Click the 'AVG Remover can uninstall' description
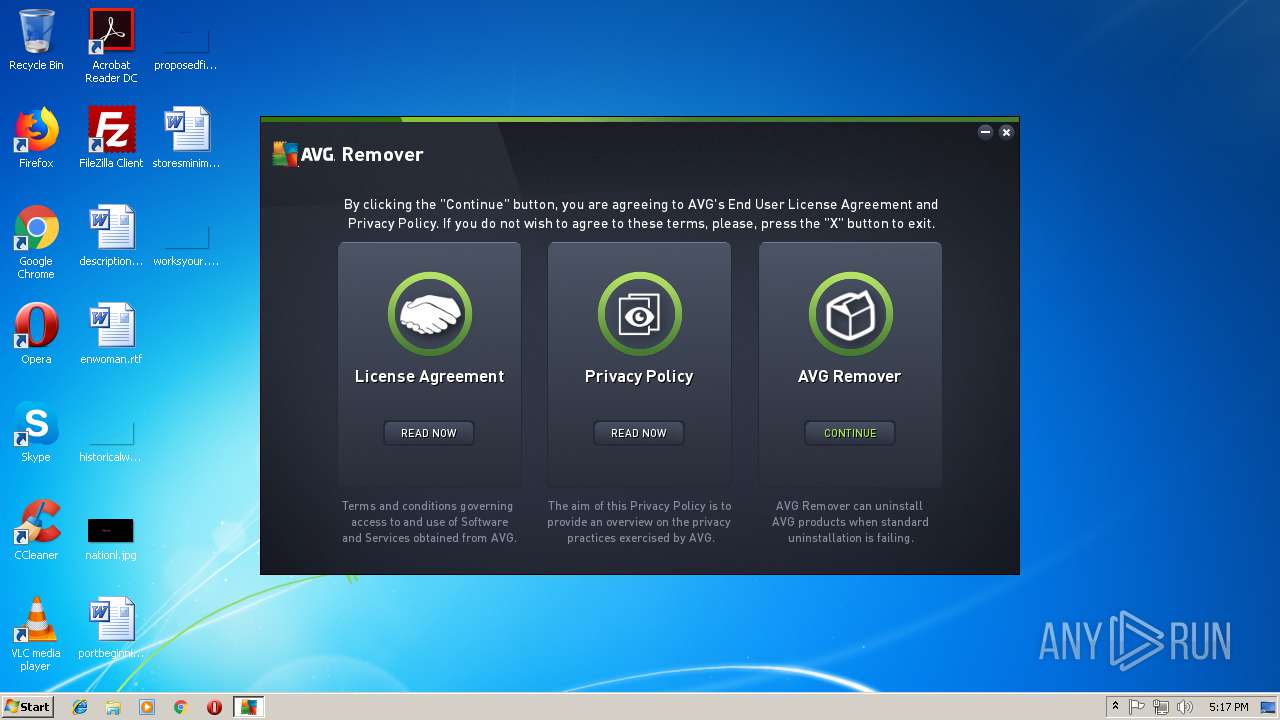The image size is (1280, 720). tap(850, 522)
